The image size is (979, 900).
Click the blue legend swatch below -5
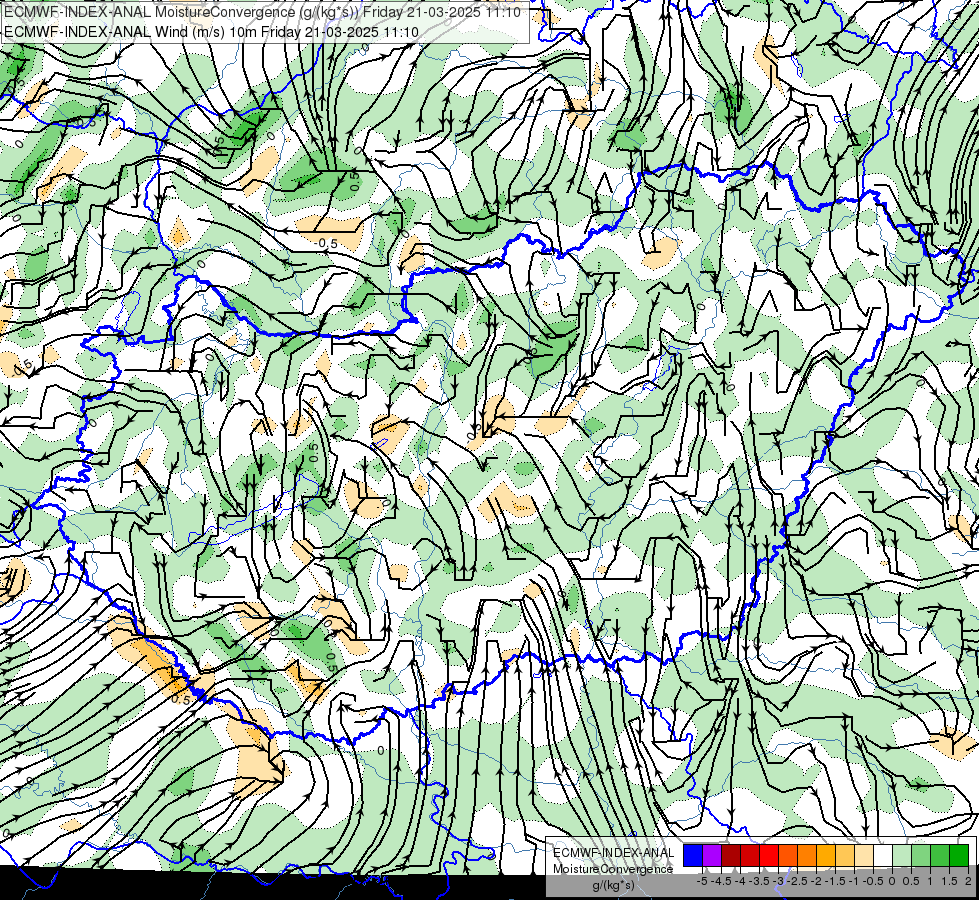(x=693, y=856)
